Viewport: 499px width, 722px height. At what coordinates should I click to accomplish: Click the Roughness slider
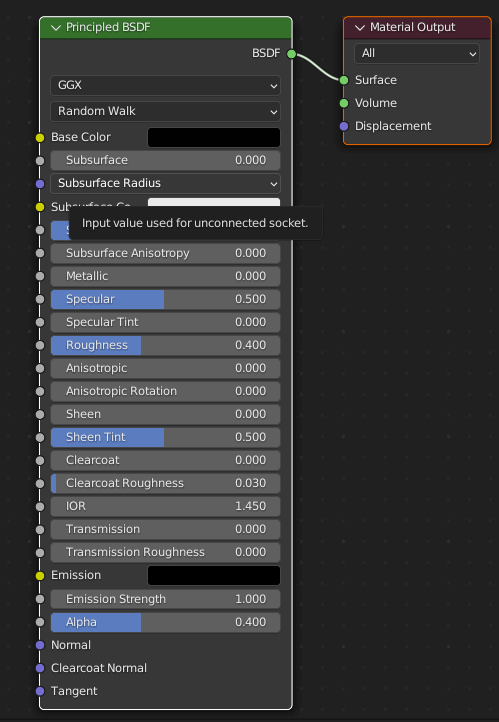pyautogui.click(x=165, y=345)
